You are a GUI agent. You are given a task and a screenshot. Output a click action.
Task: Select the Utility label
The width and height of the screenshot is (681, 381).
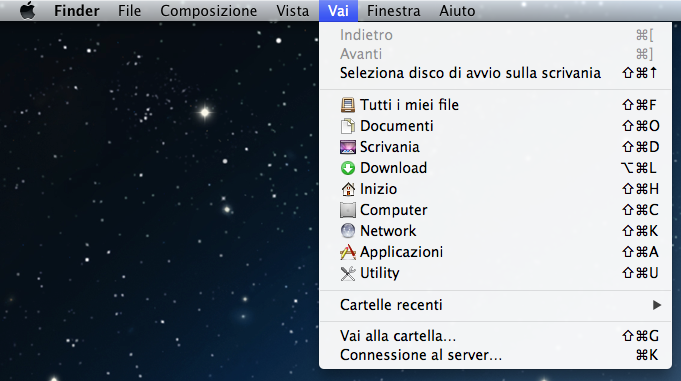point(380,273)
